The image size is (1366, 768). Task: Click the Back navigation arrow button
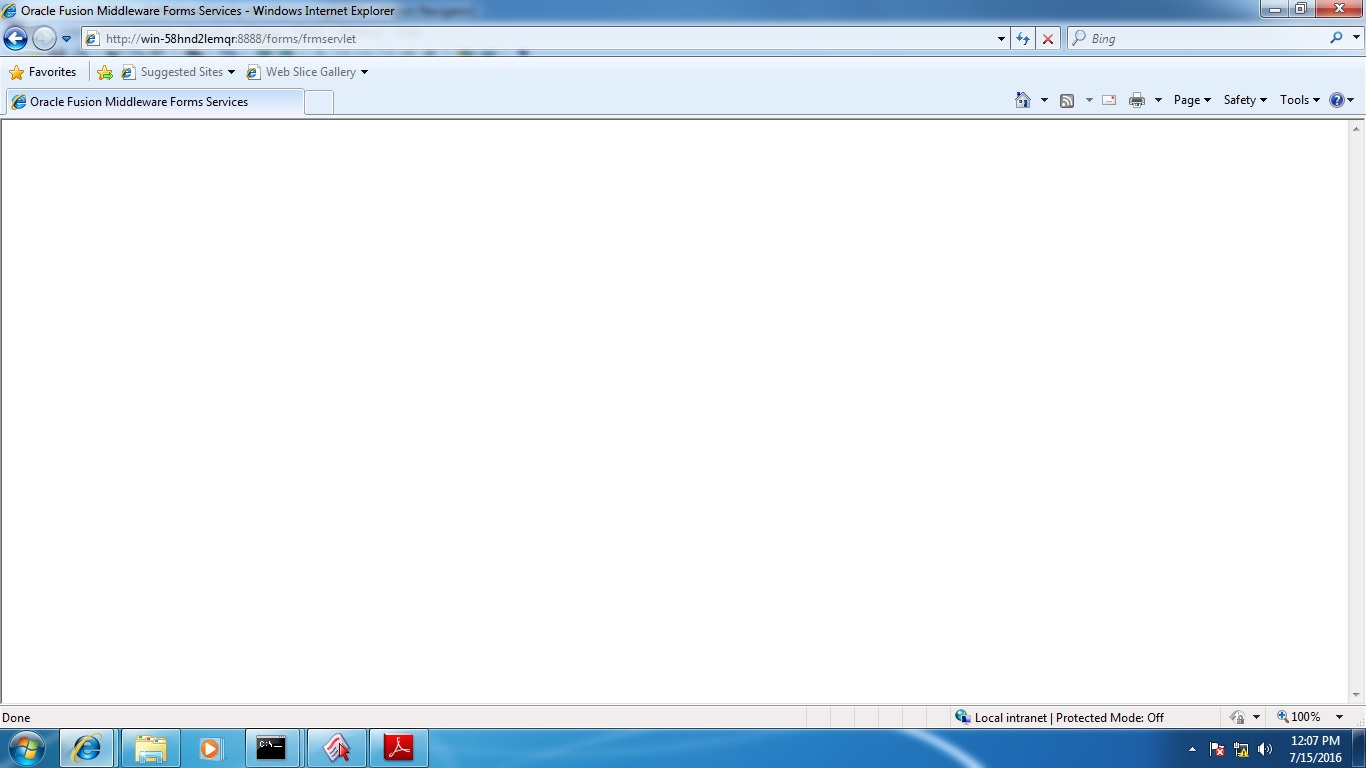[x=16, y=39]
